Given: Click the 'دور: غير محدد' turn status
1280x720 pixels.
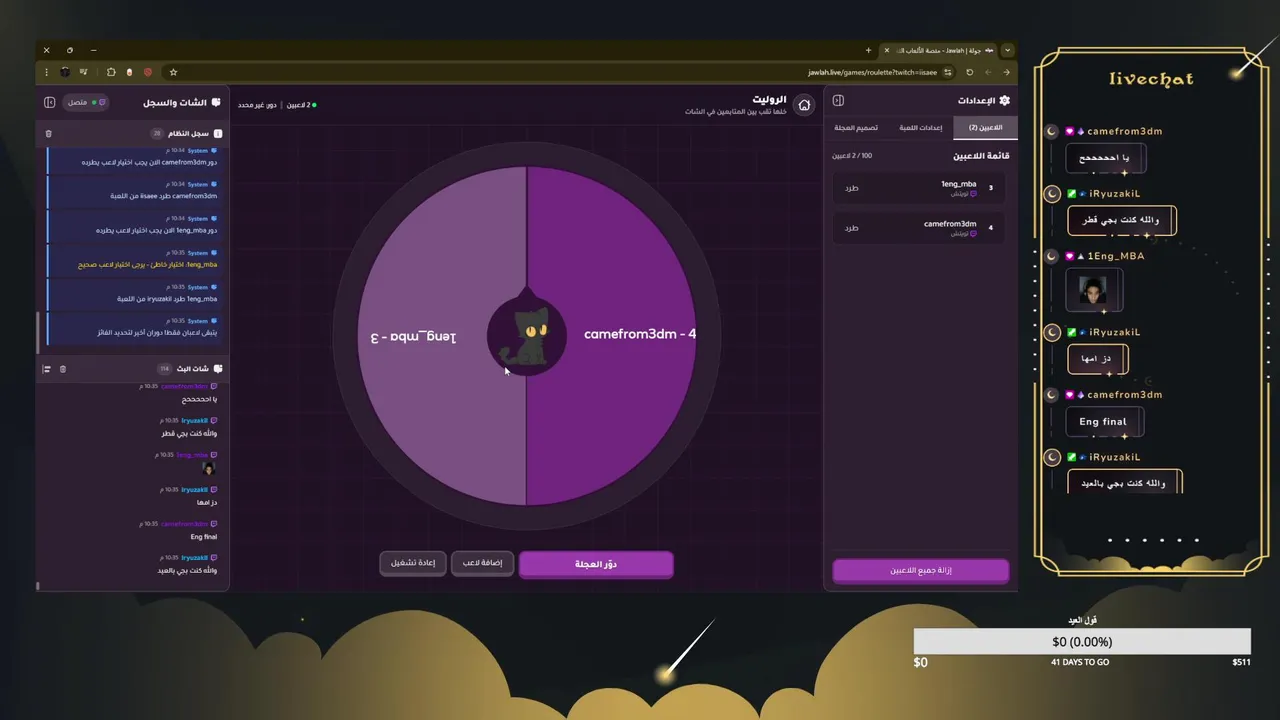Looking at the screenshot, I should pos(257,105).
